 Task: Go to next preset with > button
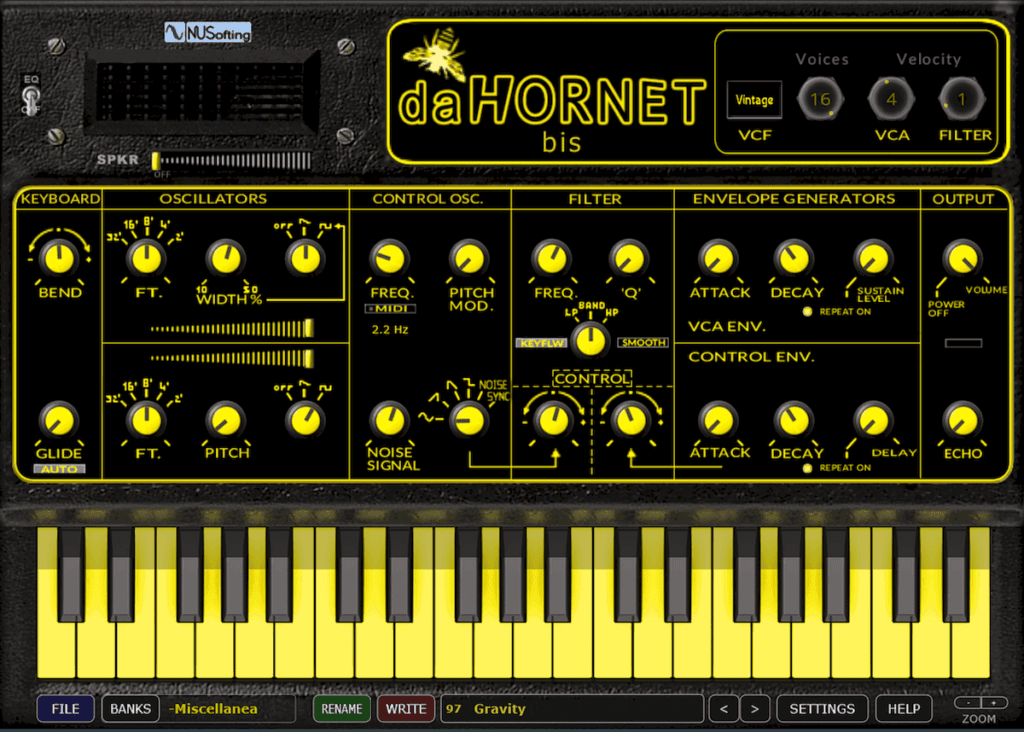[x=755, y=708]
